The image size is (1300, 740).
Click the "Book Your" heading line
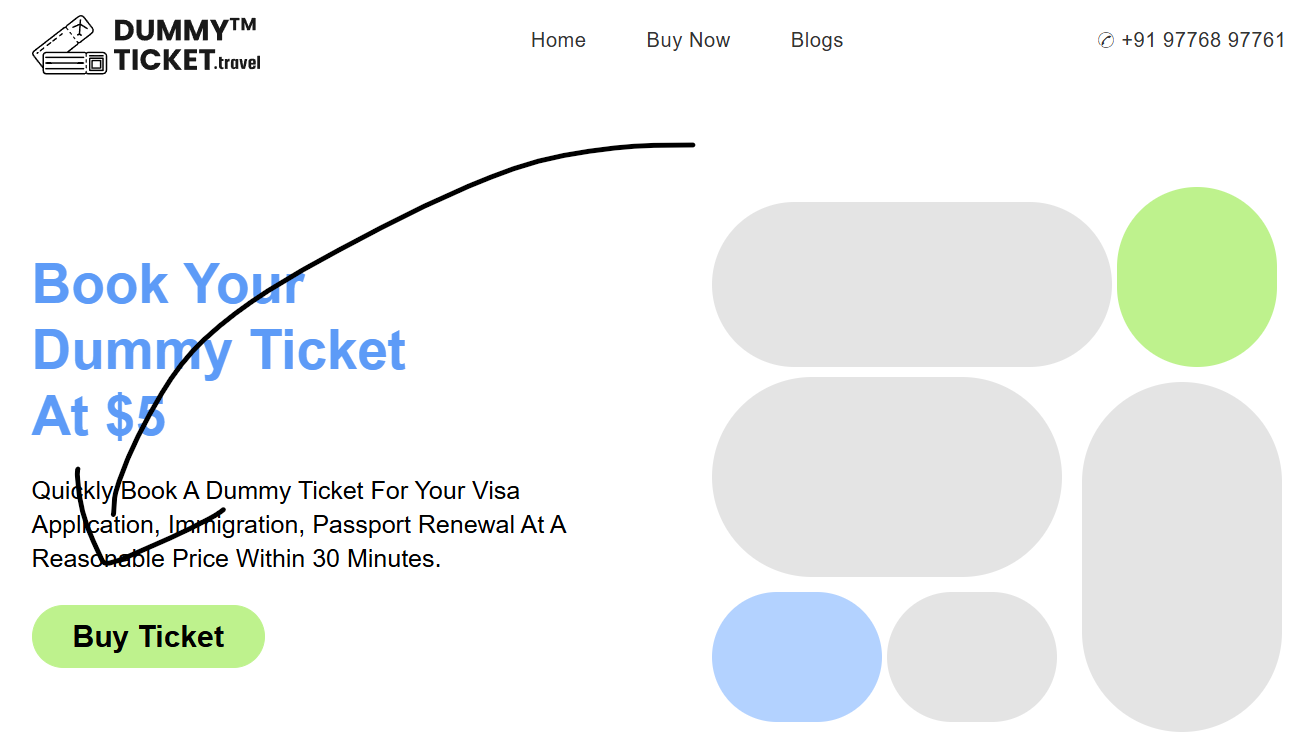168,284
